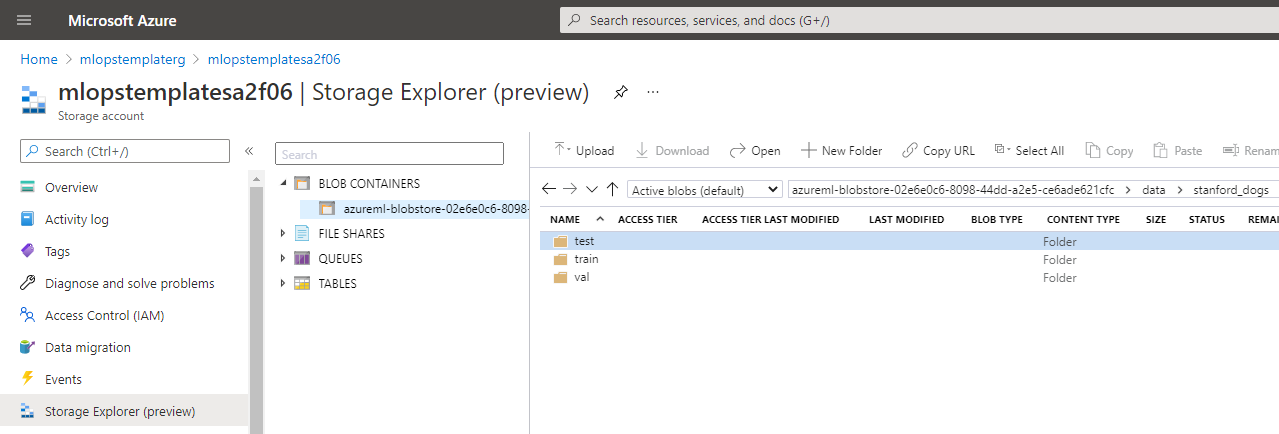Open the Active blobs (default) dropdown
Screen dimensions: 1279x434
click(x=705, y=190)
